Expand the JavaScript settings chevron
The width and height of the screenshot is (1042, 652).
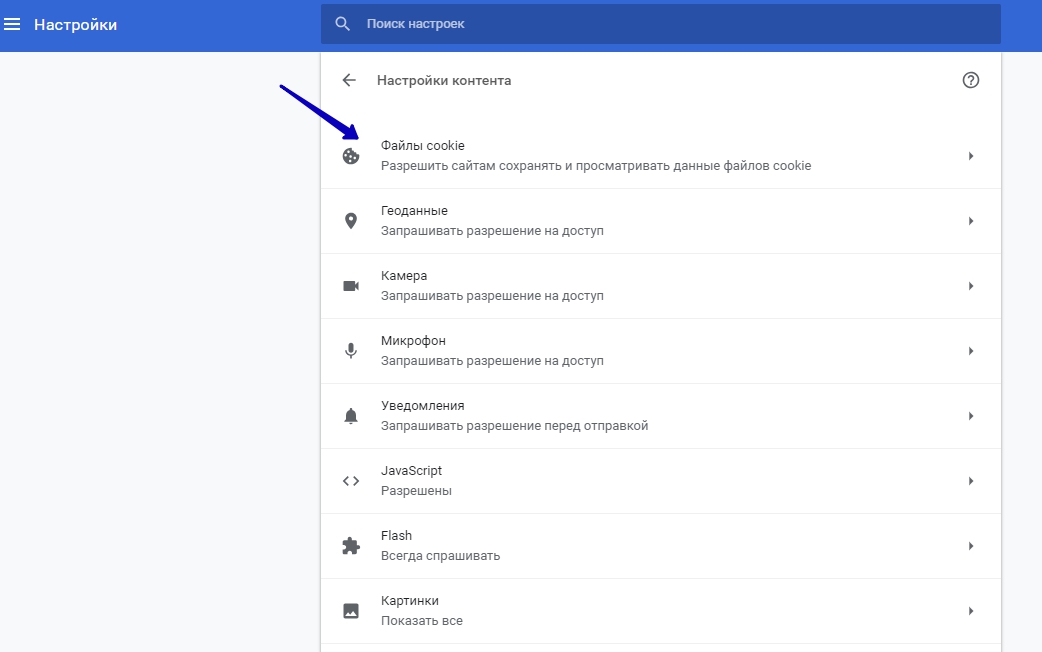click(970, 481)
